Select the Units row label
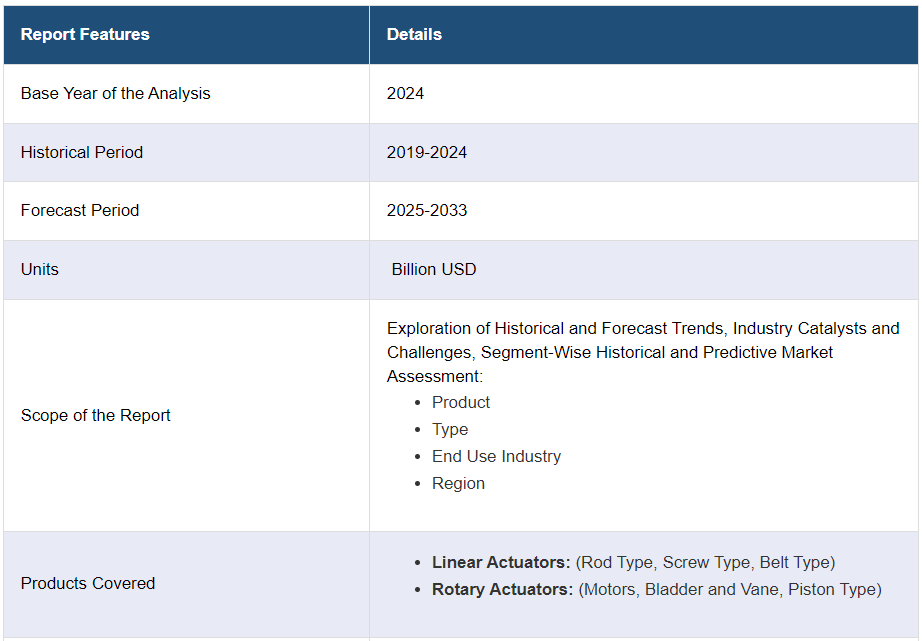This screenshot has width=922, height=641. [x=40, y=269]
